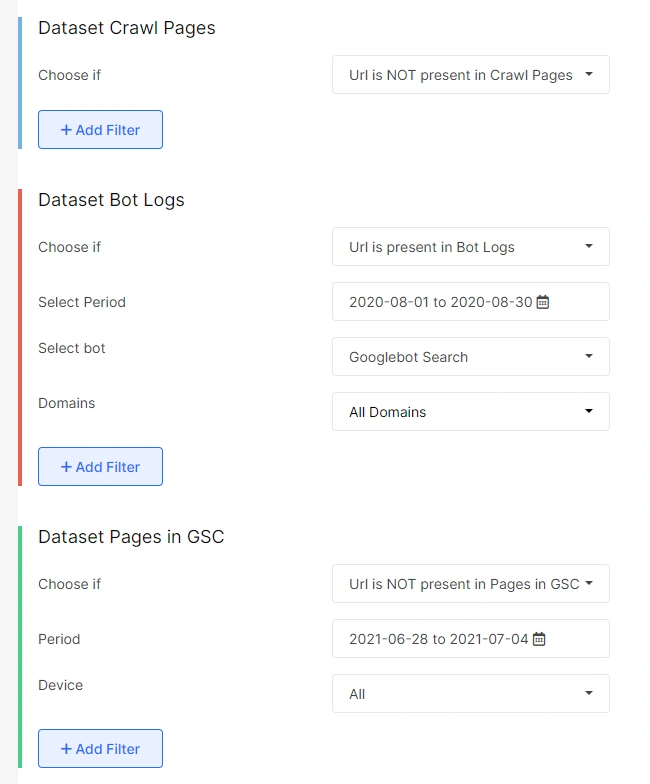This screenshot has height=784, width=650.
Task: Click the 'Domains' label
Action: tap(67, 403)
